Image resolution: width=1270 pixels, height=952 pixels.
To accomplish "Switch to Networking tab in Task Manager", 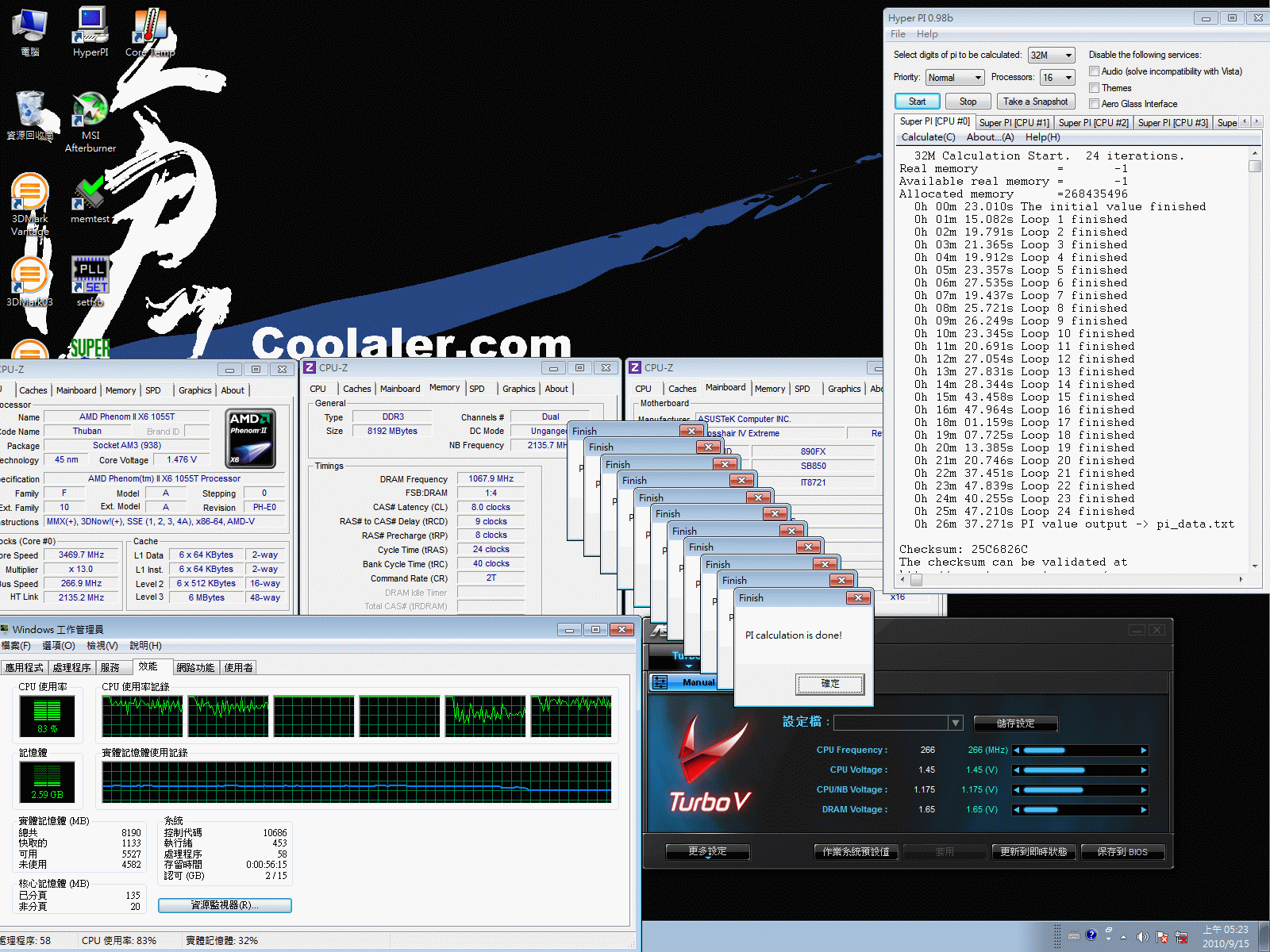I will click(x=195, y=668).
